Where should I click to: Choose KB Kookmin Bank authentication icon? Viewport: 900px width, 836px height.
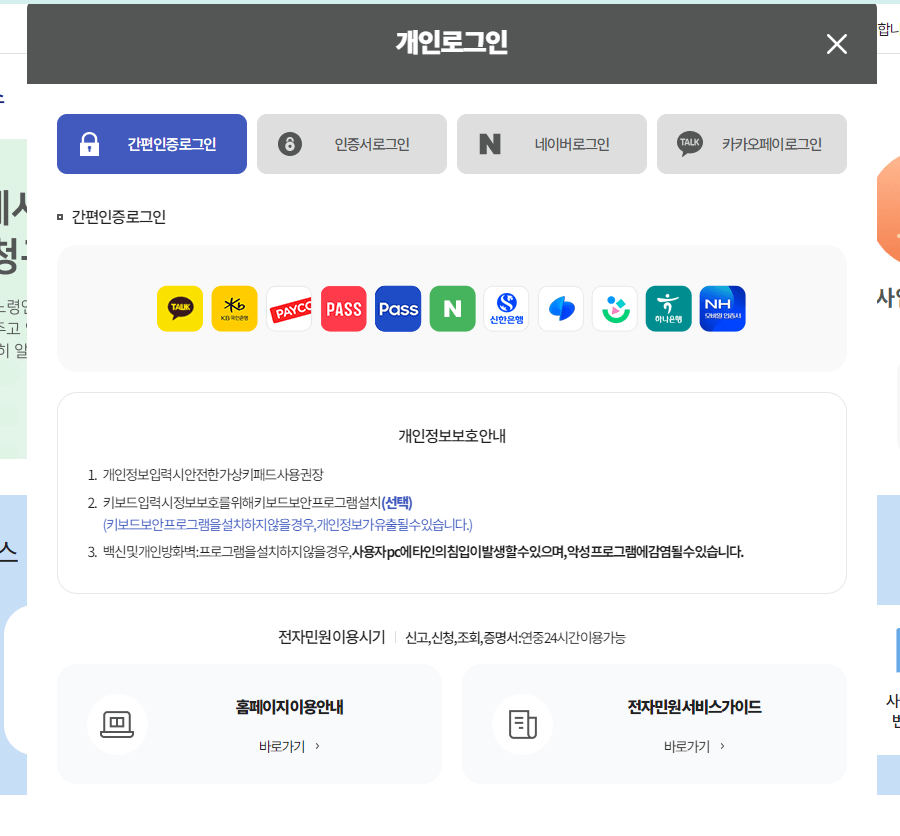tap(234, 308)
